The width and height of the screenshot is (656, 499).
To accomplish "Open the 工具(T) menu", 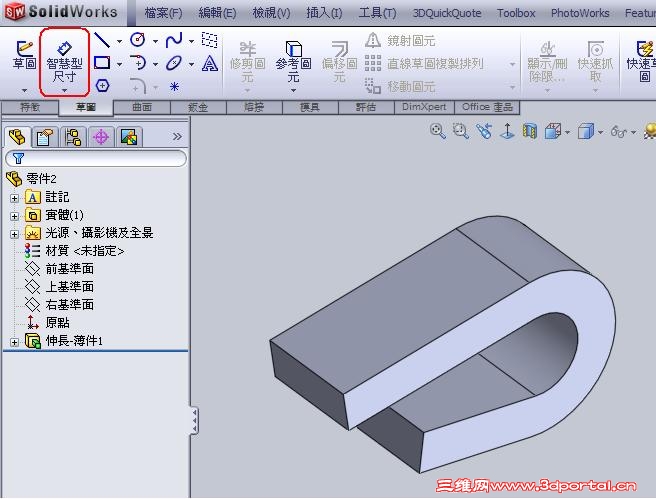I will pyautogui.click(x=377, y=13).
